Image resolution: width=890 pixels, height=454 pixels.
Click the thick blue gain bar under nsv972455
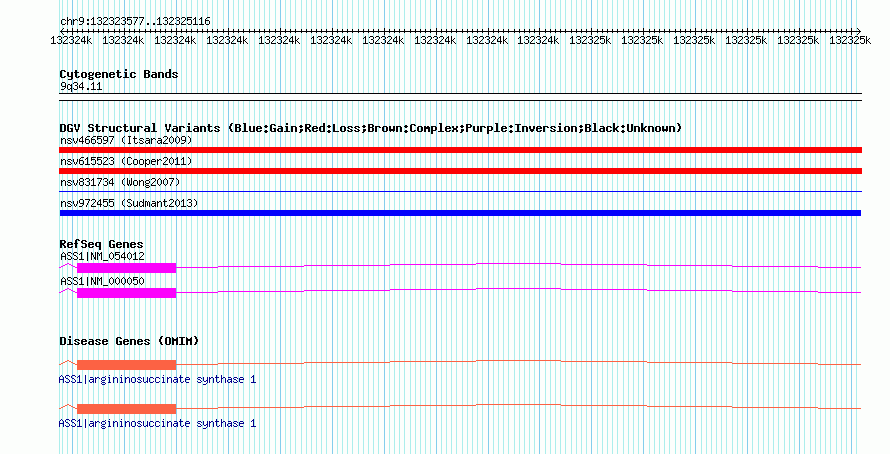[460, 213]
